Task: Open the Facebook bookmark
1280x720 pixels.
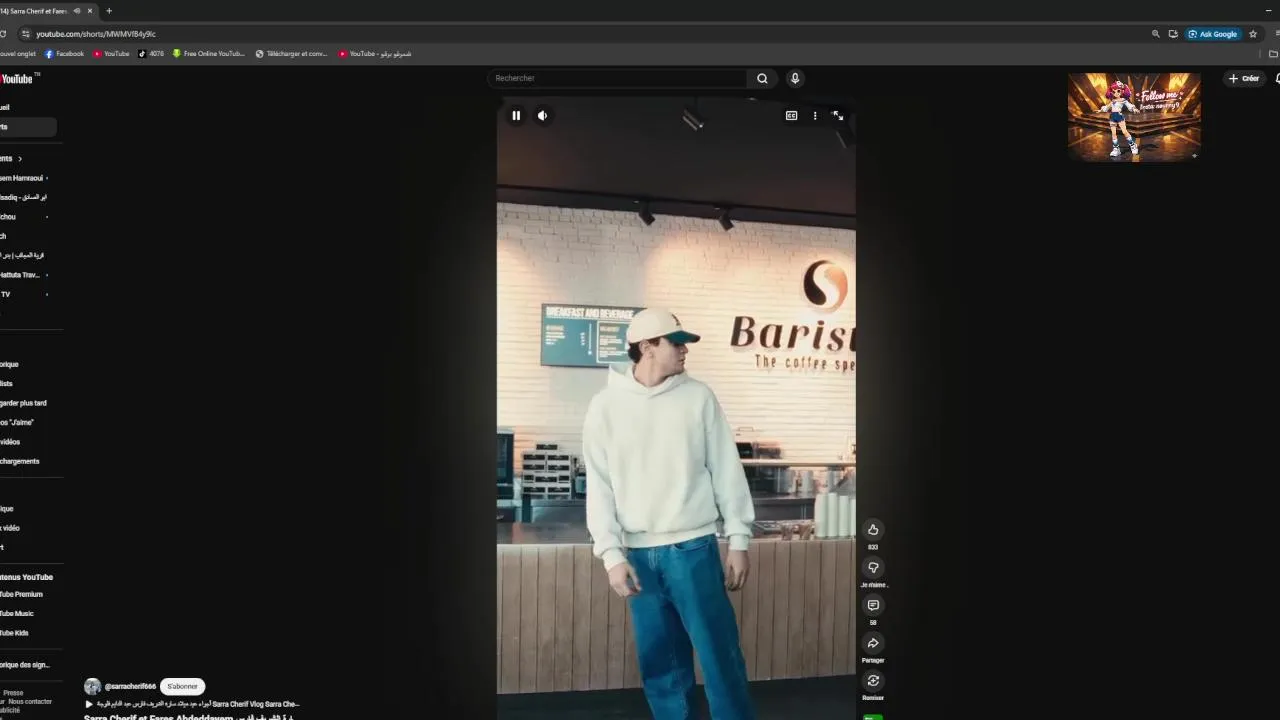Action: click(64, 54)
